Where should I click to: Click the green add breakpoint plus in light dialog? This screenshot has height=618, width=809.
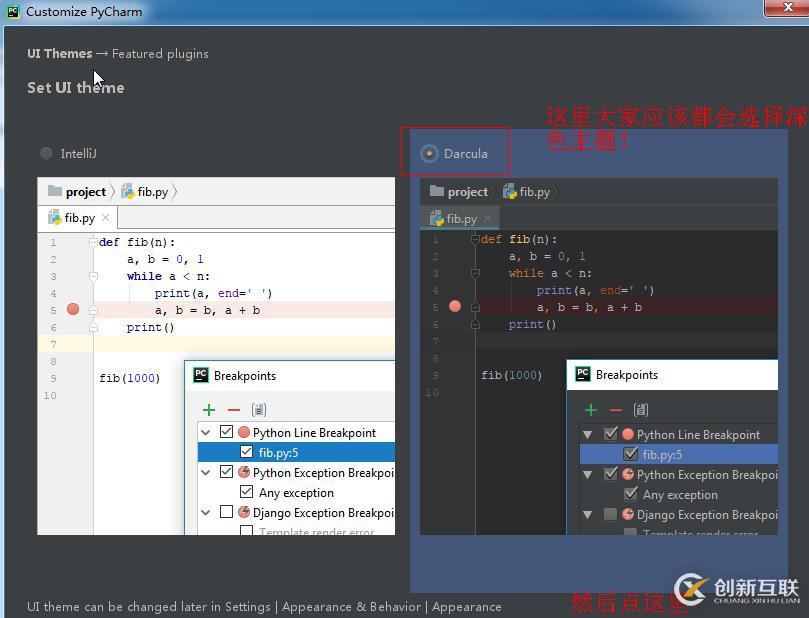(x=209, y=410)
